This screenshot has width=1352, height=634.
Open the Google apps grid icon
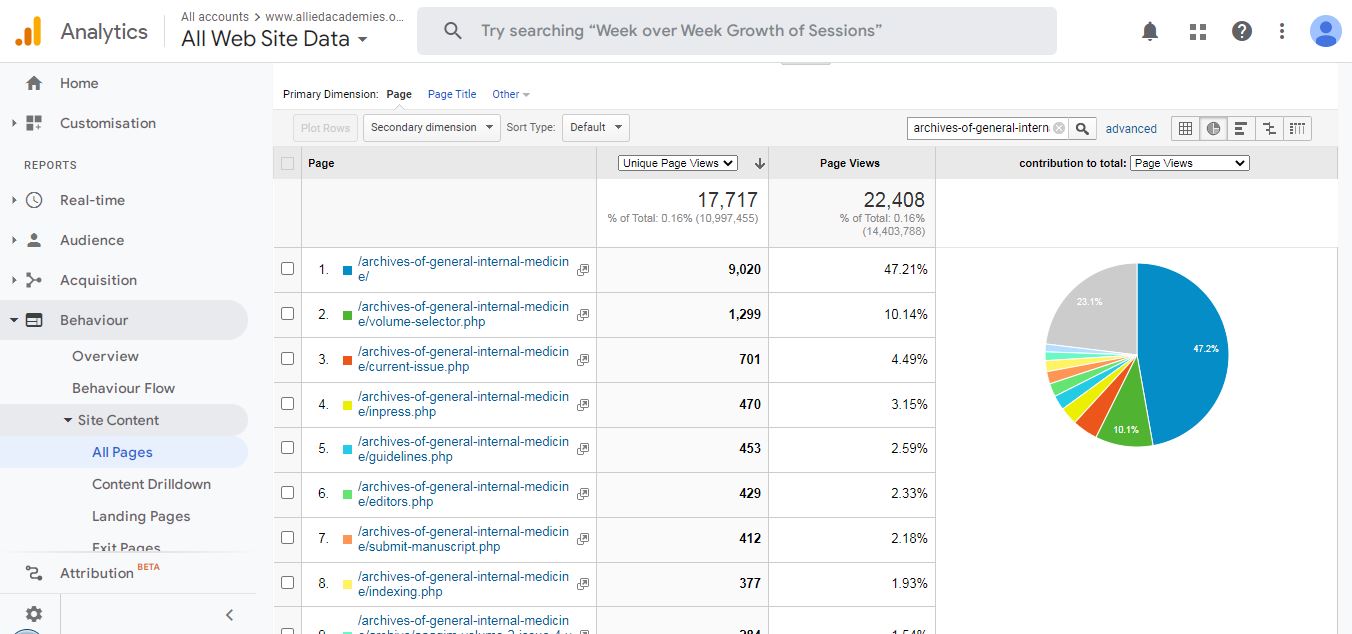pos(1197,31)
